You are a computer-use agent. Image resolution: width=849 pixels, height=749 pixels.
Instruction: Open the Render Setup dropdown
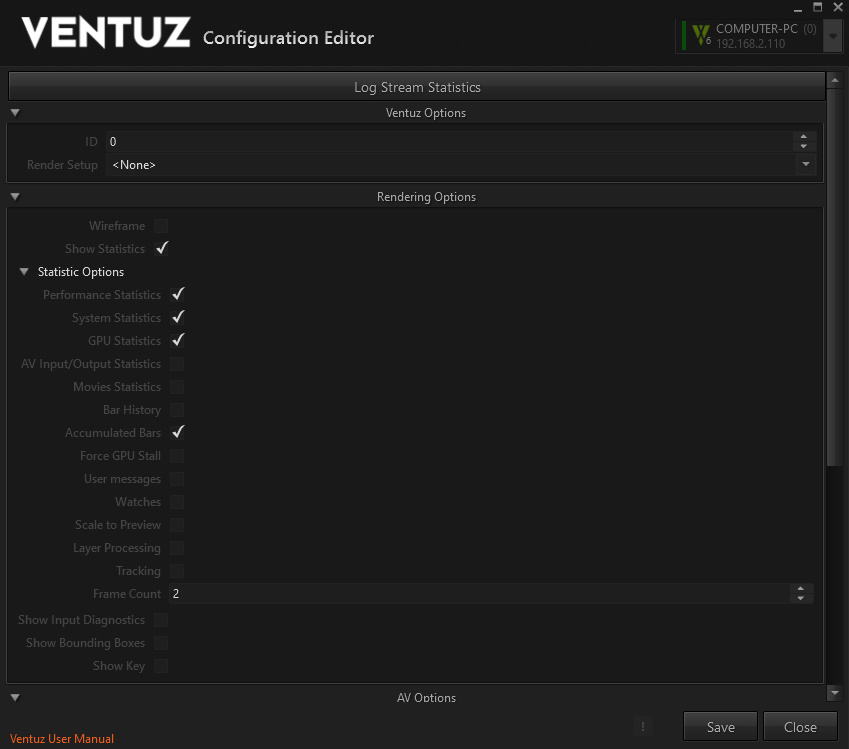pos(806,165)
